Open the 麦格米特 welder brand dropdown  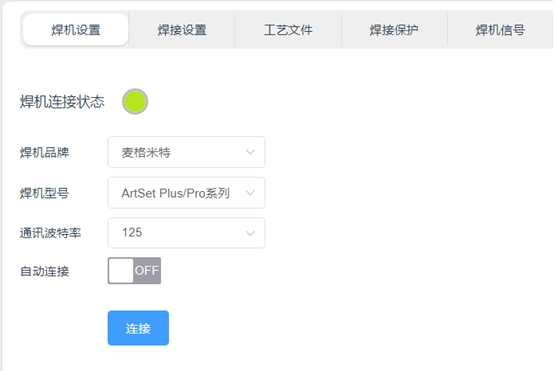pyautogui.click(x=187, y=152)
